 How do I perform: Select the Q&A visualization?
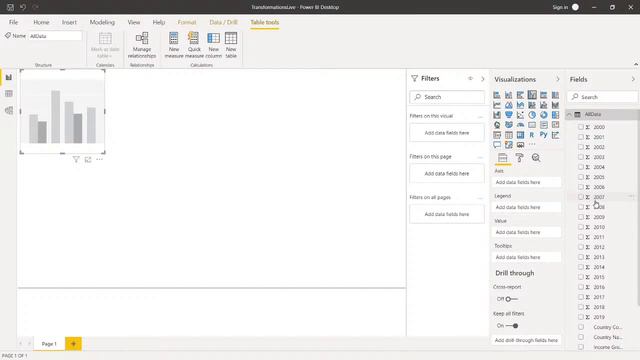point(497,145)
